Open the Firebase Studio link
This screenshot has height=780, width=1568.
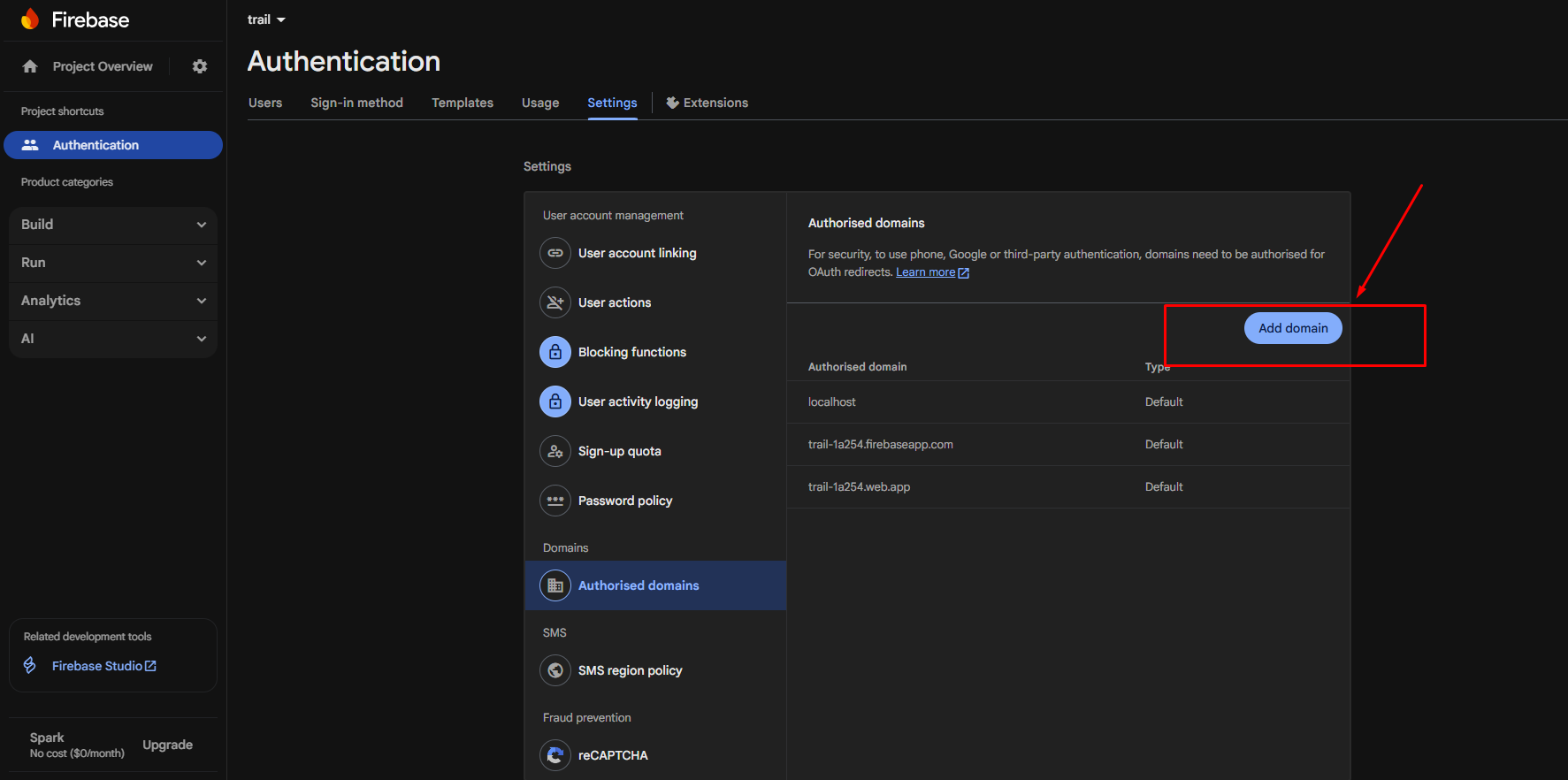104,666
